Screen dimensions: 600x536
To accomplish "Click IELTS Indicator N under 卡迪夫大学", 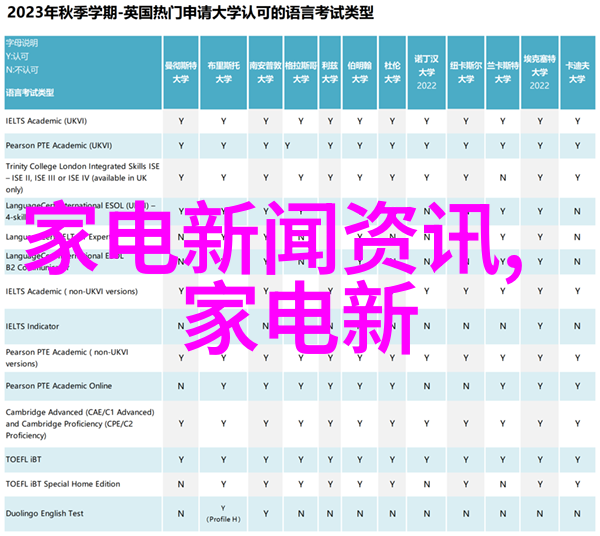I will coord(577,326).
